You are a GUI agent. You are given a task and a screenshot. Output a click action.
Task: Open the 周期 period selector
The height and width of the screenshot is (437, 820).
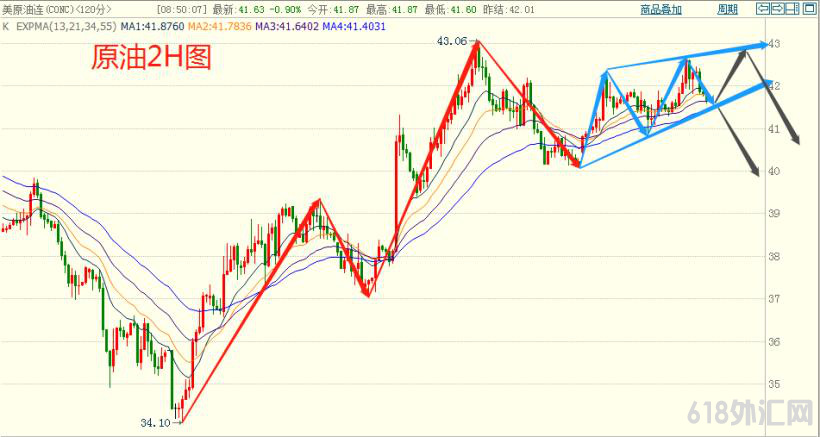pos(728,9)
